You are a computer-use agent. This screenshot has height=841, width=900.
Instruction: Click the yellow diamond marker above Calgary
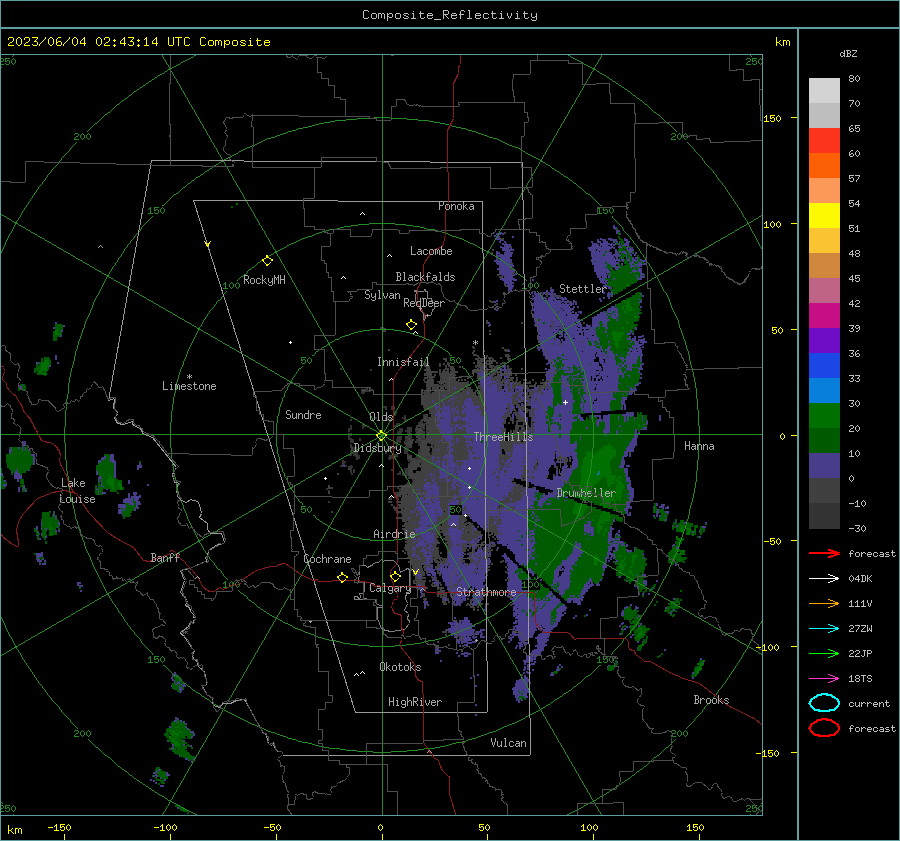(395, 576)
